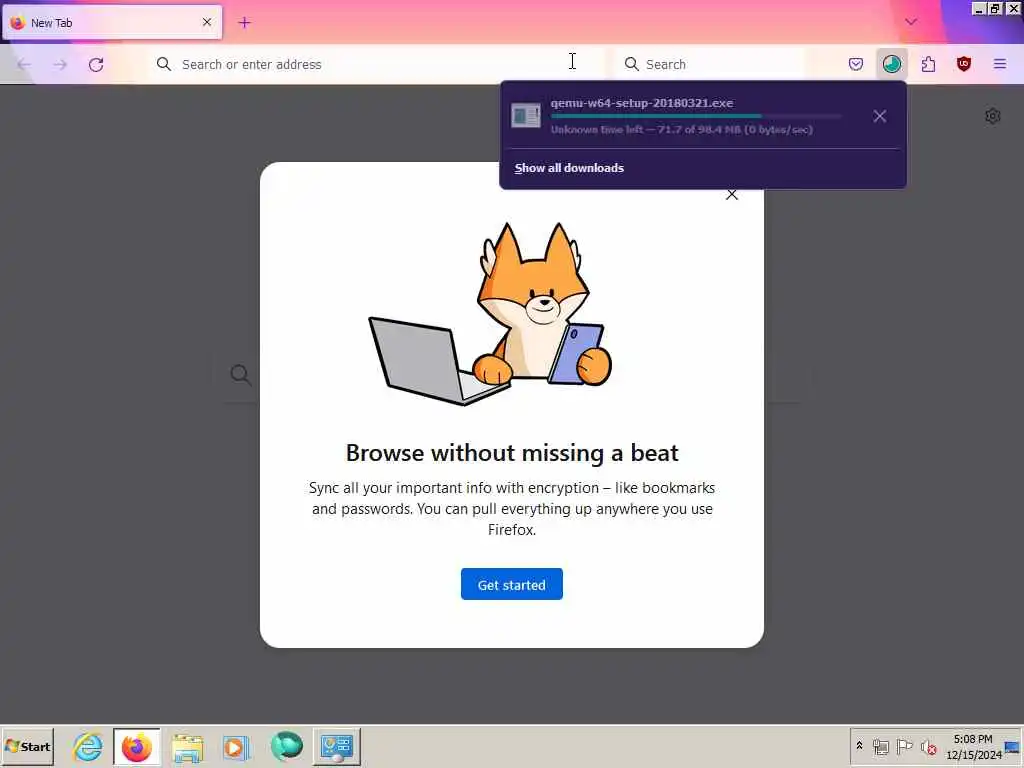Viewport: 1024px width, 768px height.
Task: Open the uBlock Origin shield icon
Action: pyautogui.click(x=964, y=64)
